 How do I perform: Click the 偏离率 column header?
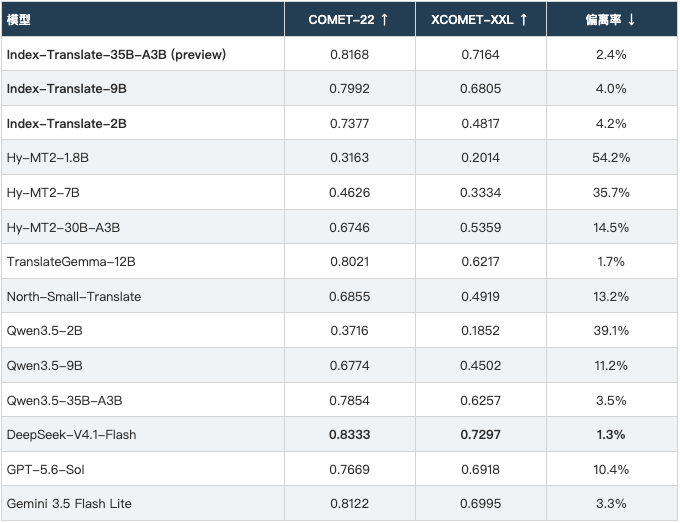click(611, 20)
